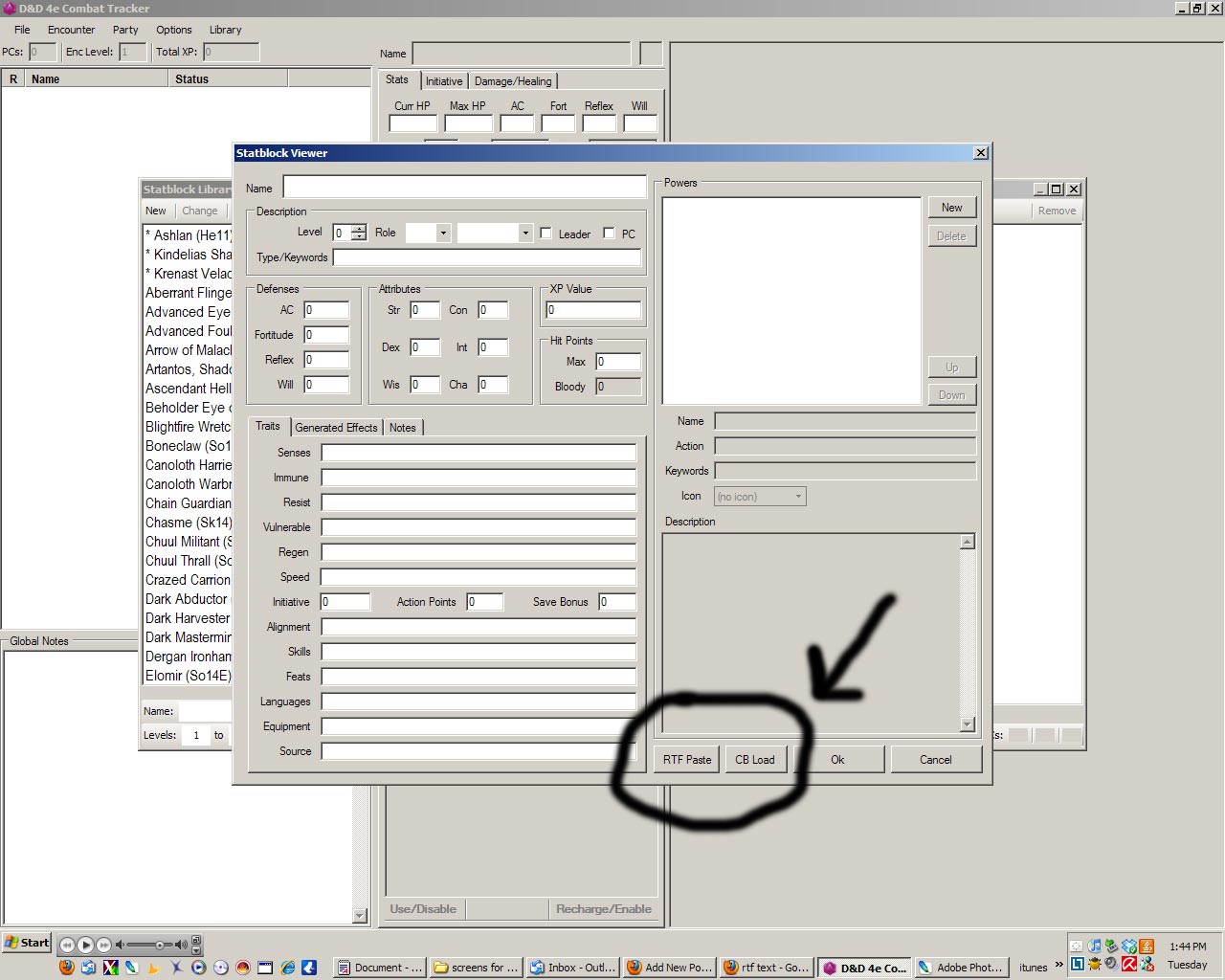Click the RTF Paste button
This screenshot has height=980, width=1225.
(x=687, y=760)
